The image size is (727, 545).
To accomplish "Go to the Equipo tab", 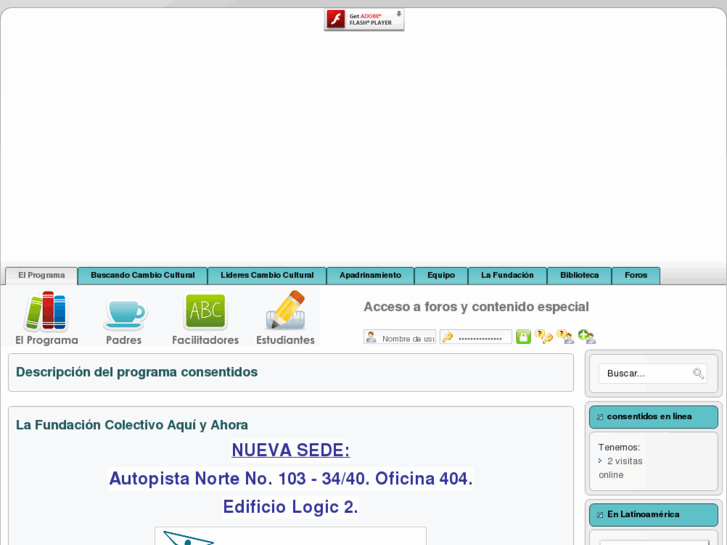I will tap(441, 276).
